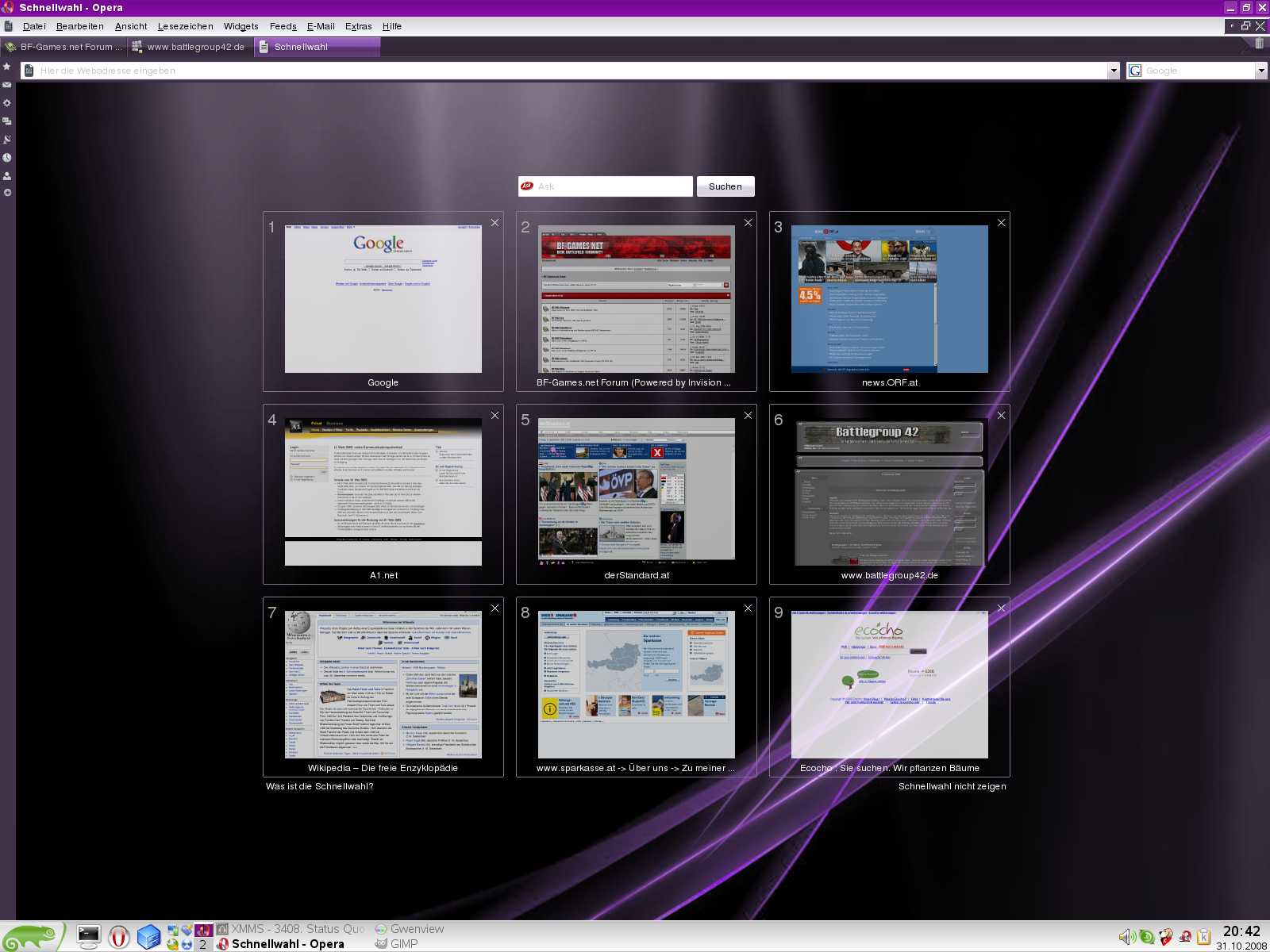Viewport: 1270px width, 952px height.
Task: Expand the Google search engine dropdown
Action: point(1261,71)
